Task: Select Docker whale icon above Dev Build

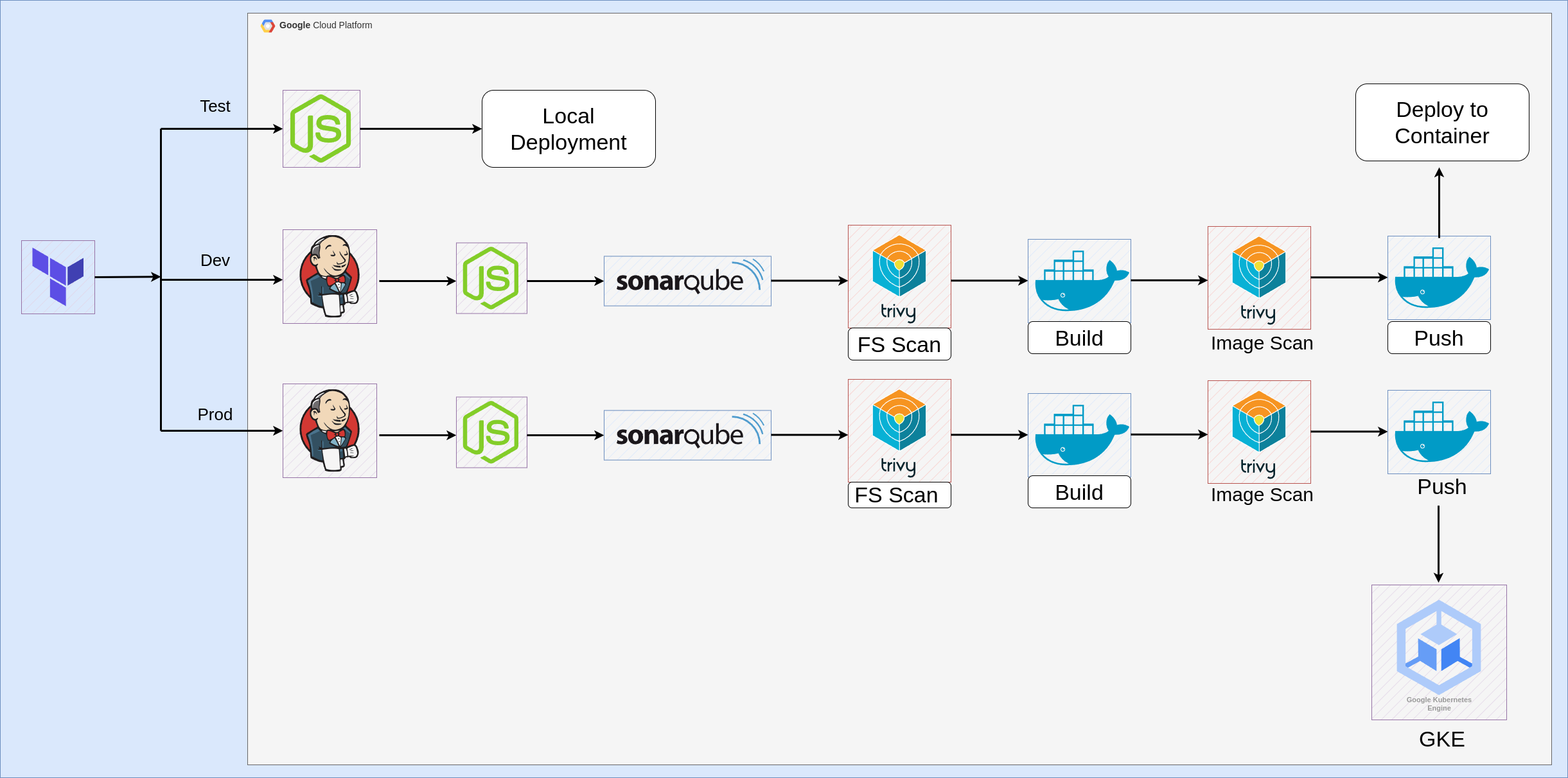Action: coord(1079,280)
